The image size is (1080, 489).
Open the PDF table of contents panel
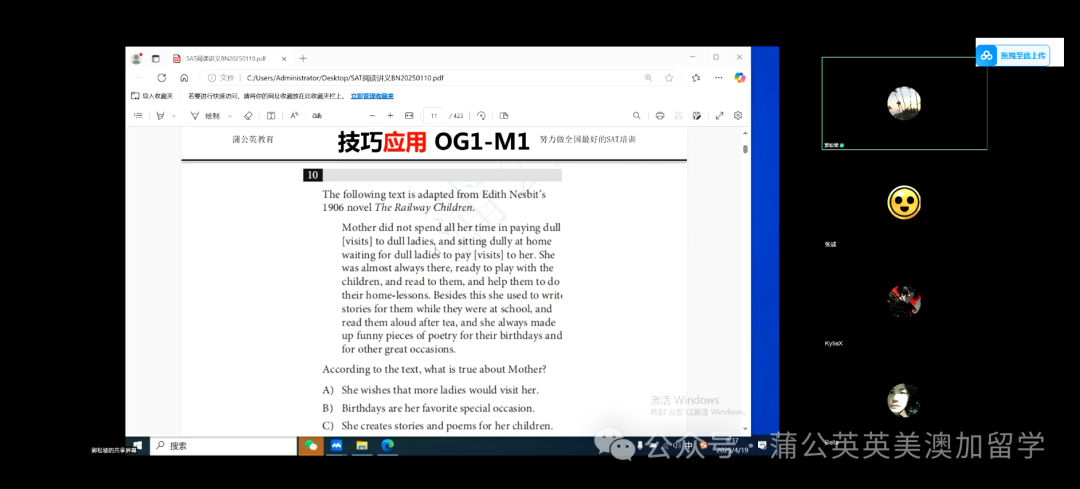(139, 116)
